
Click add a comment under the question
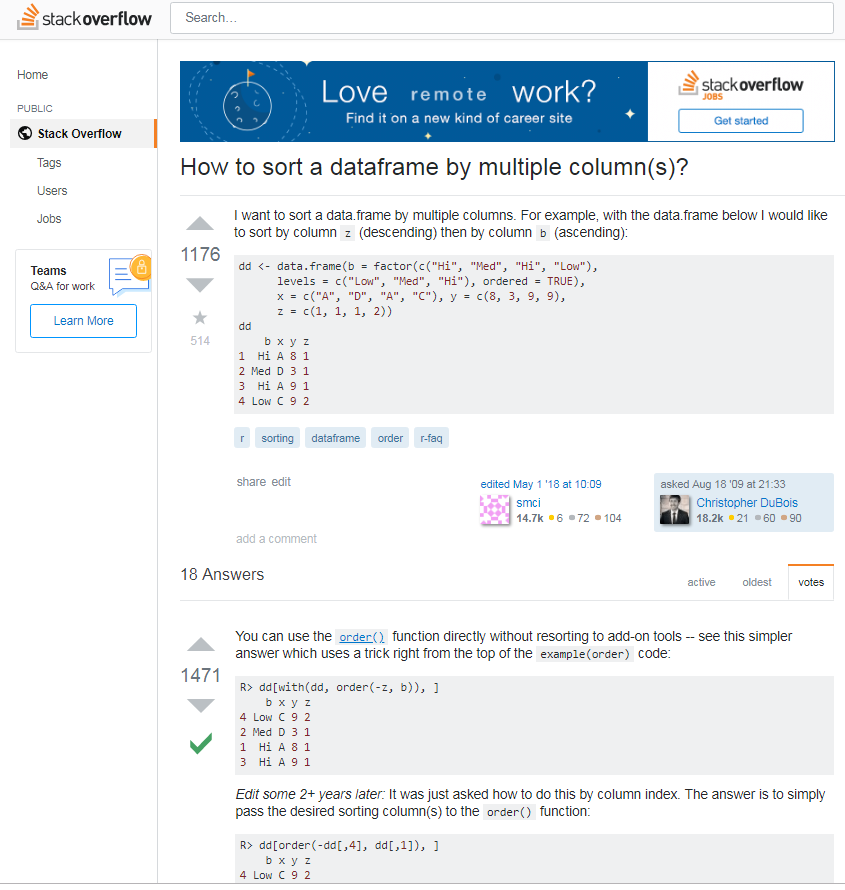[276, 539]
